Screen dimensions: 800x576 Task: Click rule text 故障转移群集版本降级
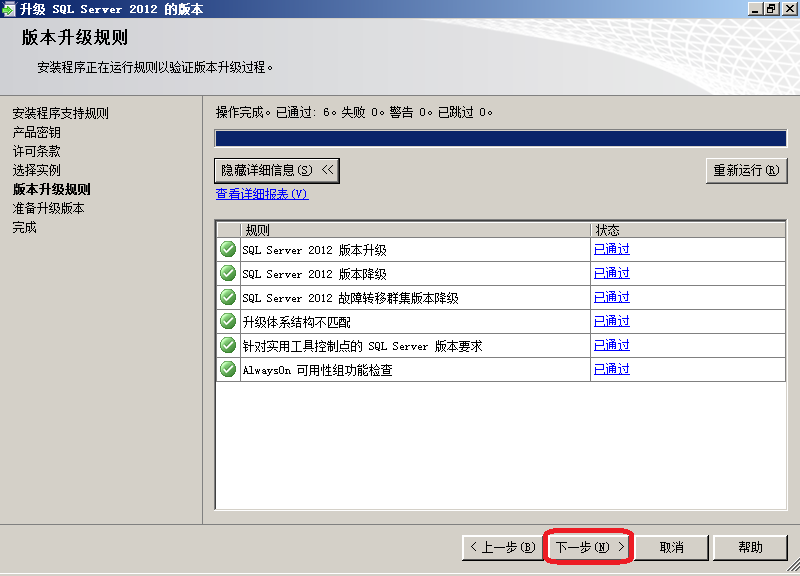pyautogui.click(x=351, y=298)
